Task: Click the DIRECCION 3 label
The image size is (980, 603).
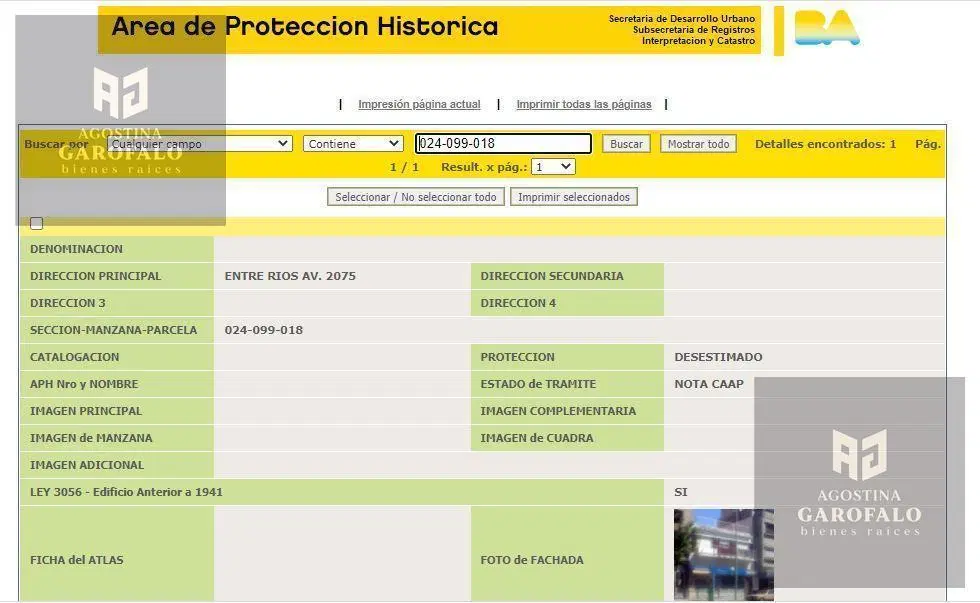Action: 68,303
